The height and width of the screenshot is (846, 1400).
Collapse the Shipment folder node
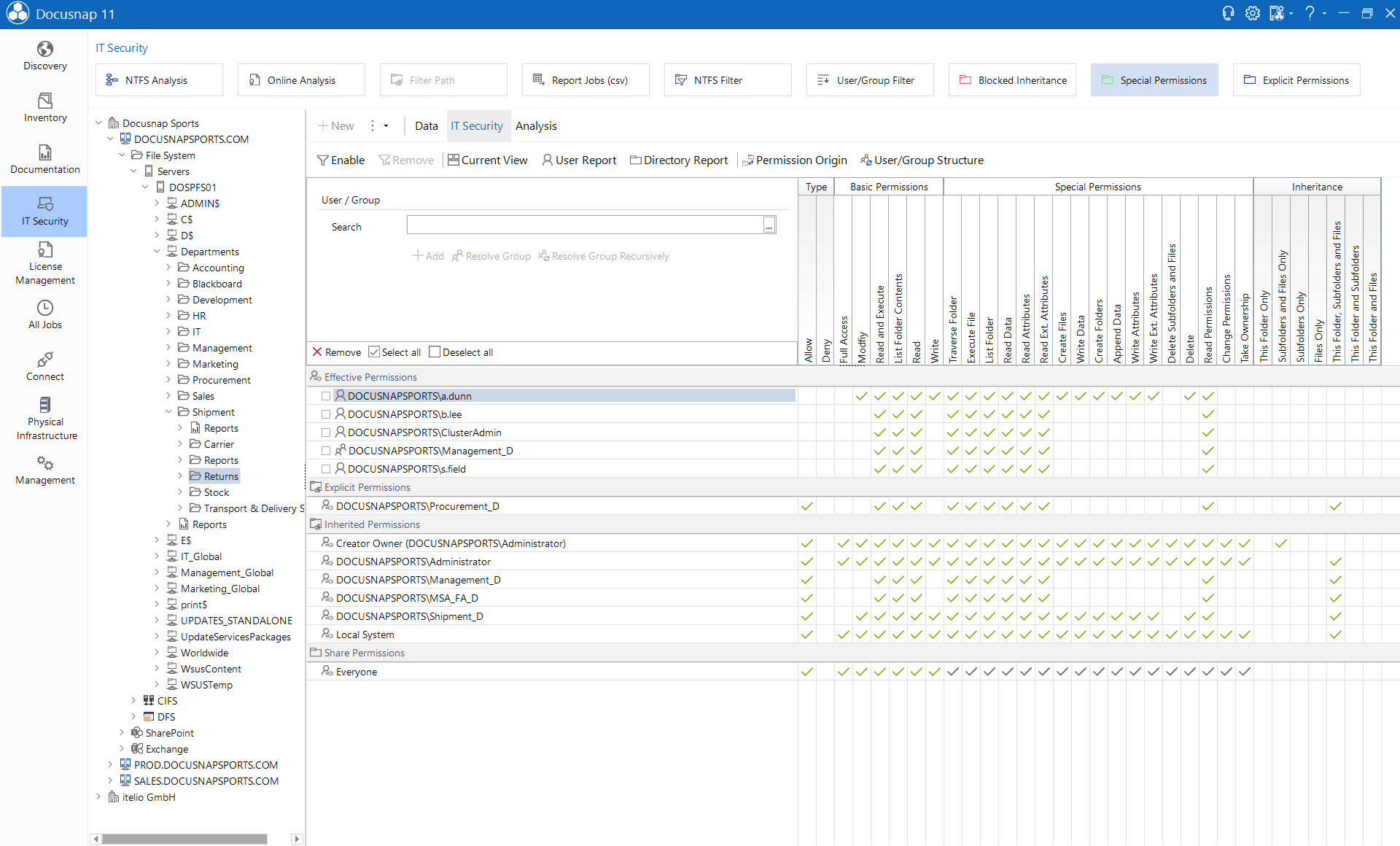(x=168, y=412)
